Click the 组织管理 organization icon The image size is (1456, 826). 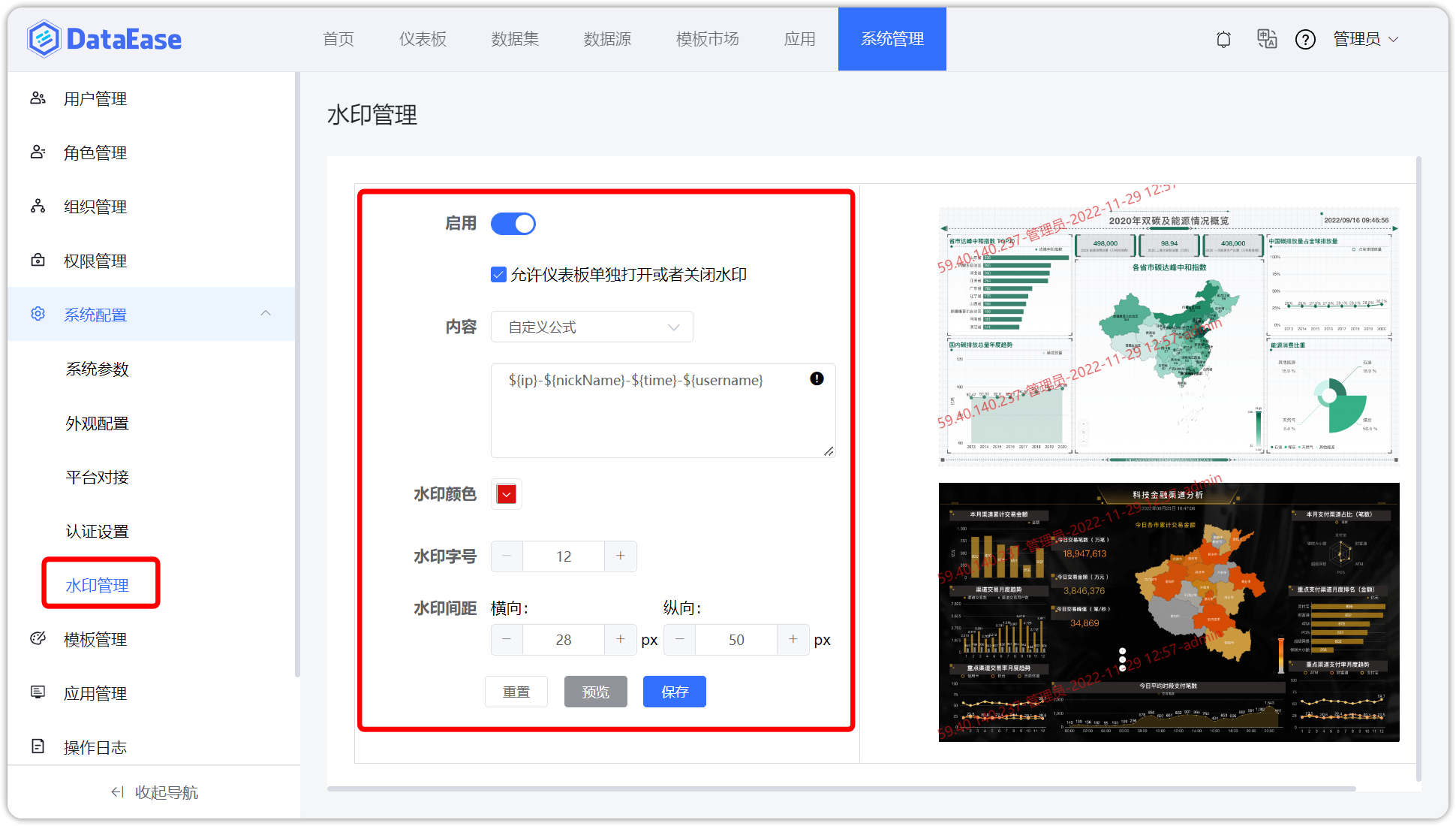38,206
